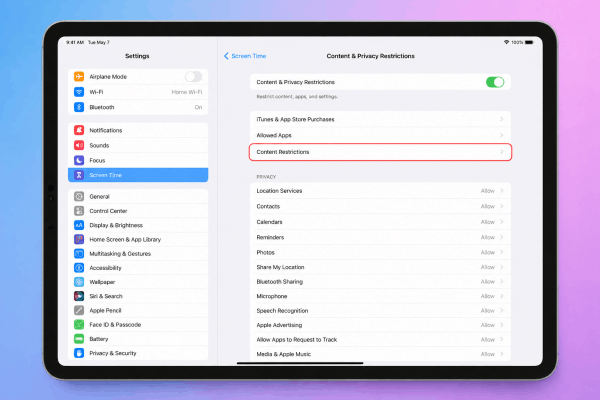600x400 pixels.
Task: Tap the Airplane Mode icon
Action: 79,77
